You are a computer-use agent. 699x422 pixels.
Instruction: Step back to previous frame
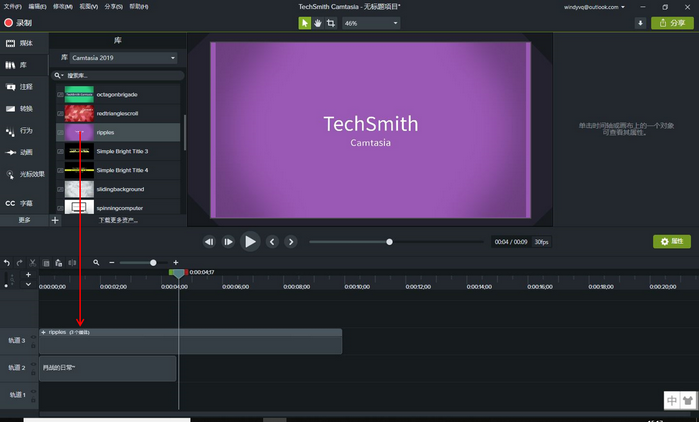point(209,242)
